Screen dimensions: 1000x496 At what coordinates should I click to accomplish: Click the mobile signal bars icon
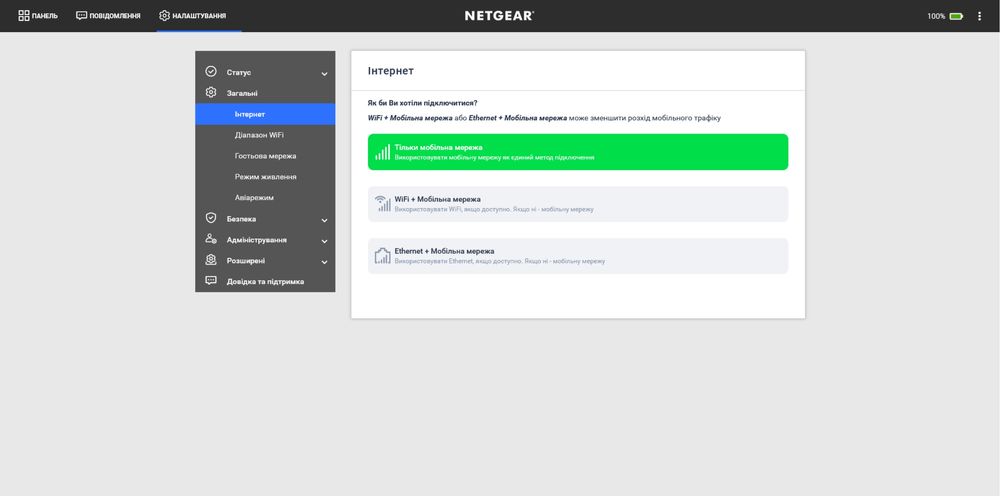(383, 152)
